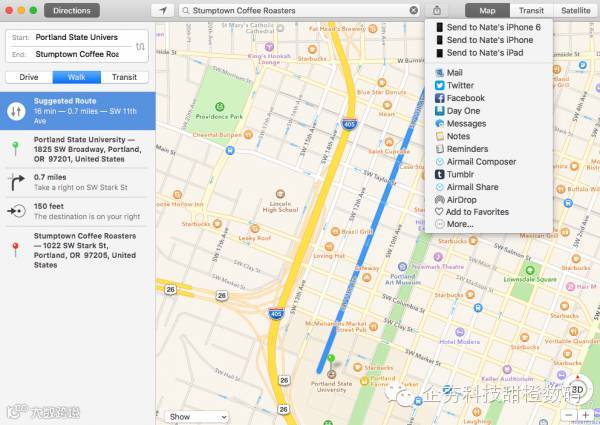The height and width of the screenshot is (425, 600).
Task: Click the right-turn arrow icon
Action: click(x=16, y=182)
